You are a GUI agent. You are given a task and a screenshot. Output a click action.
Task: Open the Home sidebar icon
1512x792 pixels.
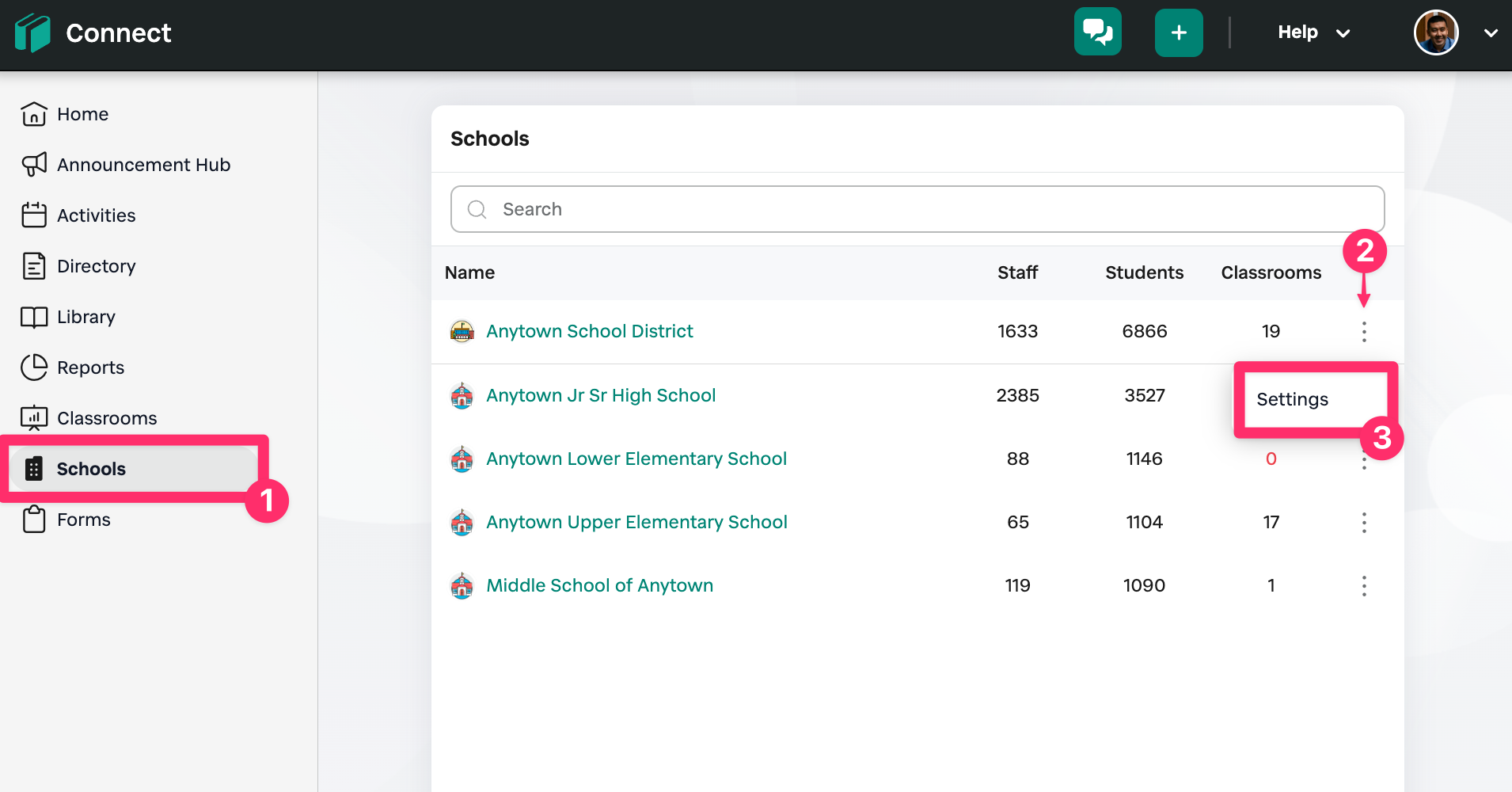click(34, 114)
